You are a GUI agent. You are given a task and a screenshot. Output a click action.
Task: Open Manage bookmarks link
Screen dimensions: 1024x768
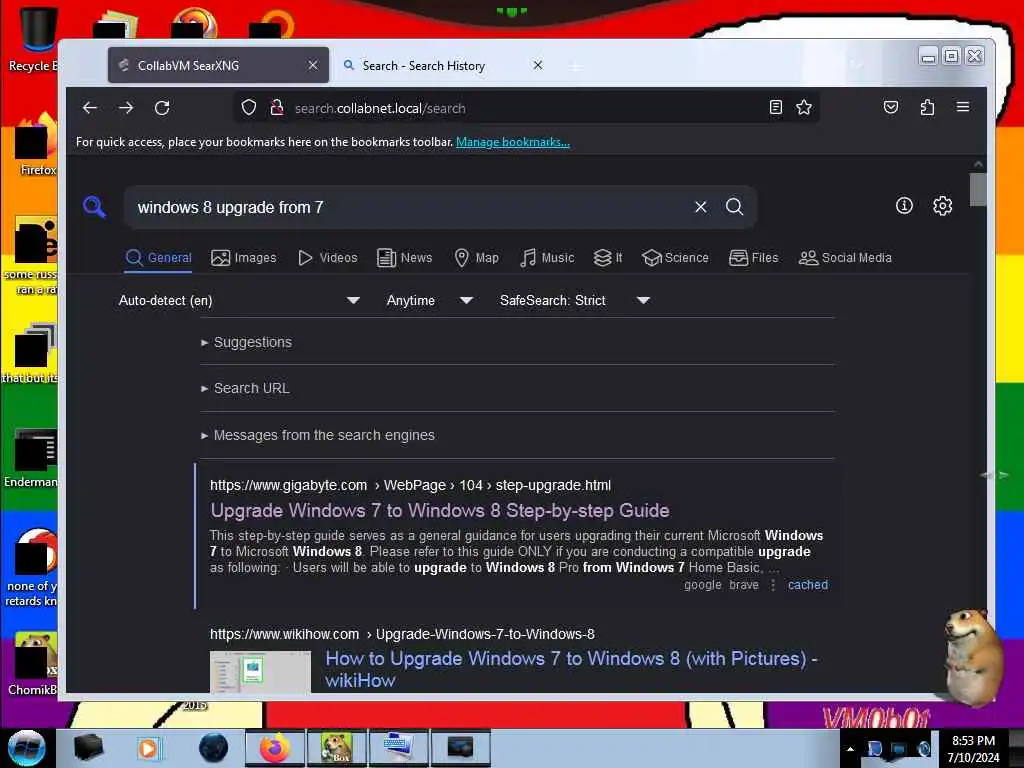point(513,142)
